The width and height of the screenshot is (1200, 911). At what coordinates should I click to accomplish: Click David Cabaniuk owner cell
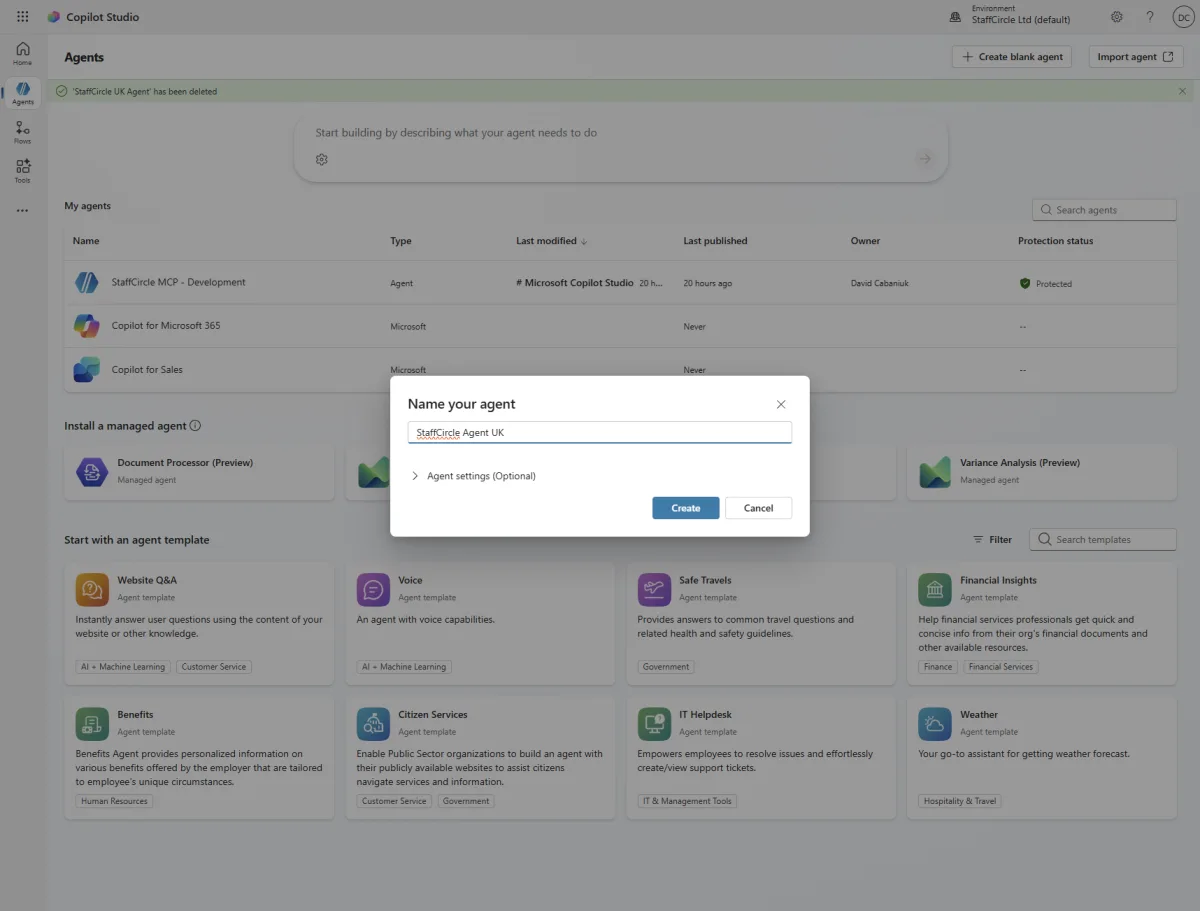coord(880,284)
